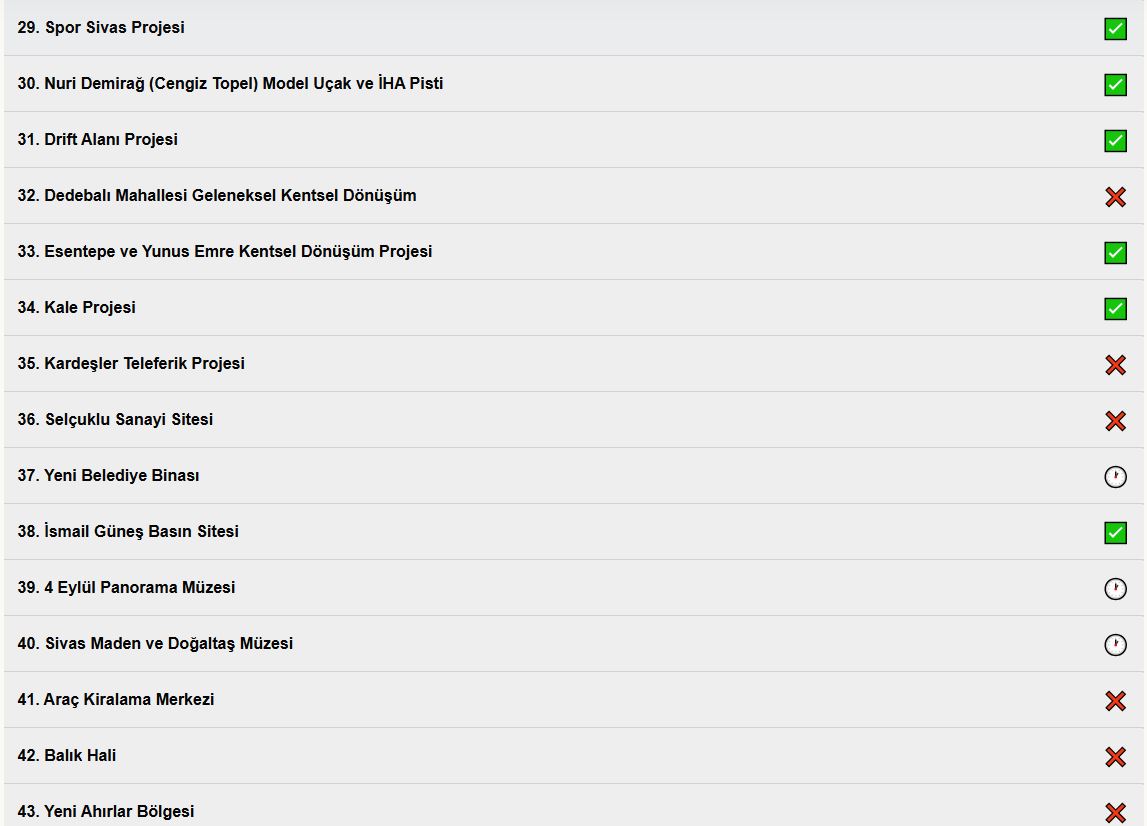Click green checkbox for Nuri Demirağ Model Uçak pisti
1147x826 pixels.
[x=1115, y=85]
